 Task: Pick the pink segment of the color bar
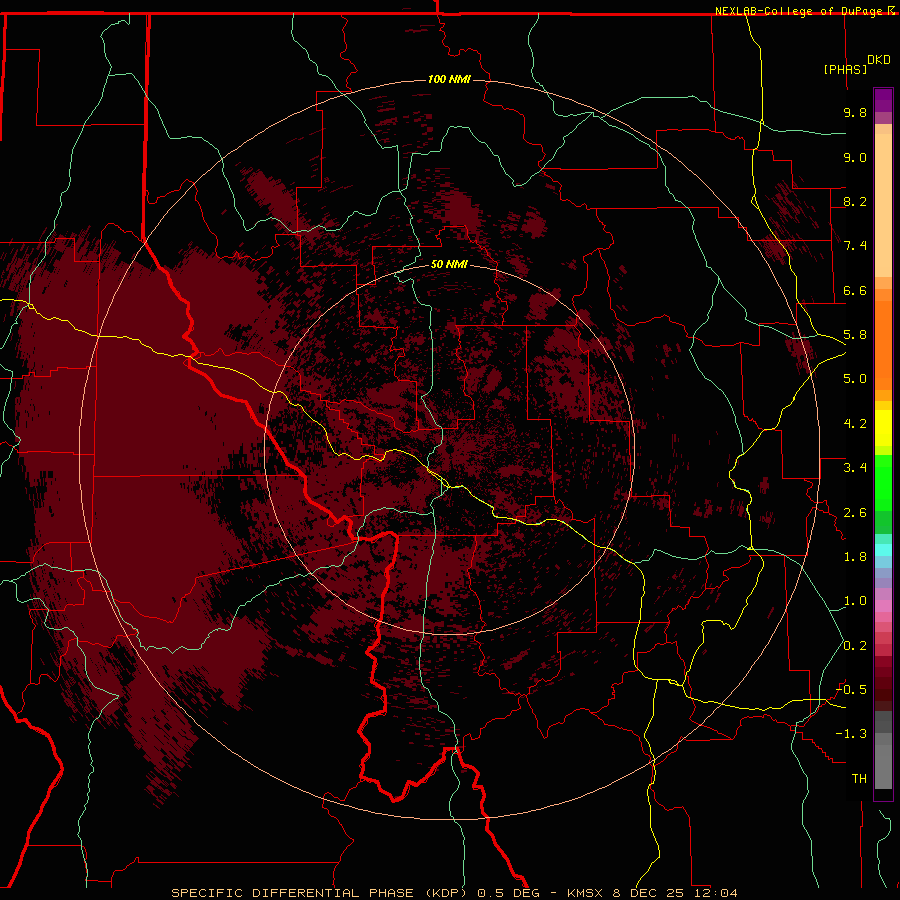(883, 606)
